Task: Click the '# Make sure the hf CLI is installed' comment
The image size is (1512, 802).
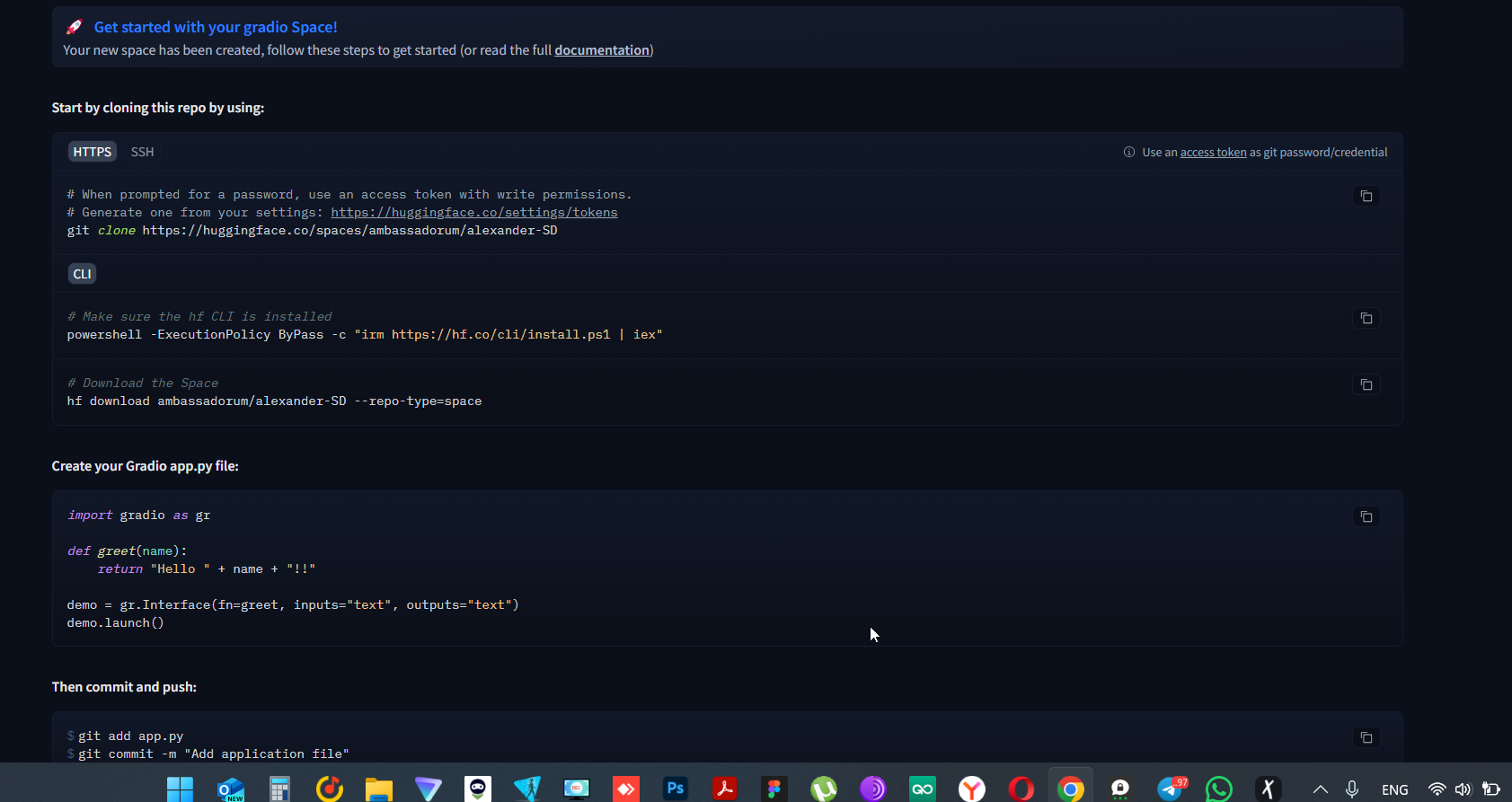Action: click(199, 317)
